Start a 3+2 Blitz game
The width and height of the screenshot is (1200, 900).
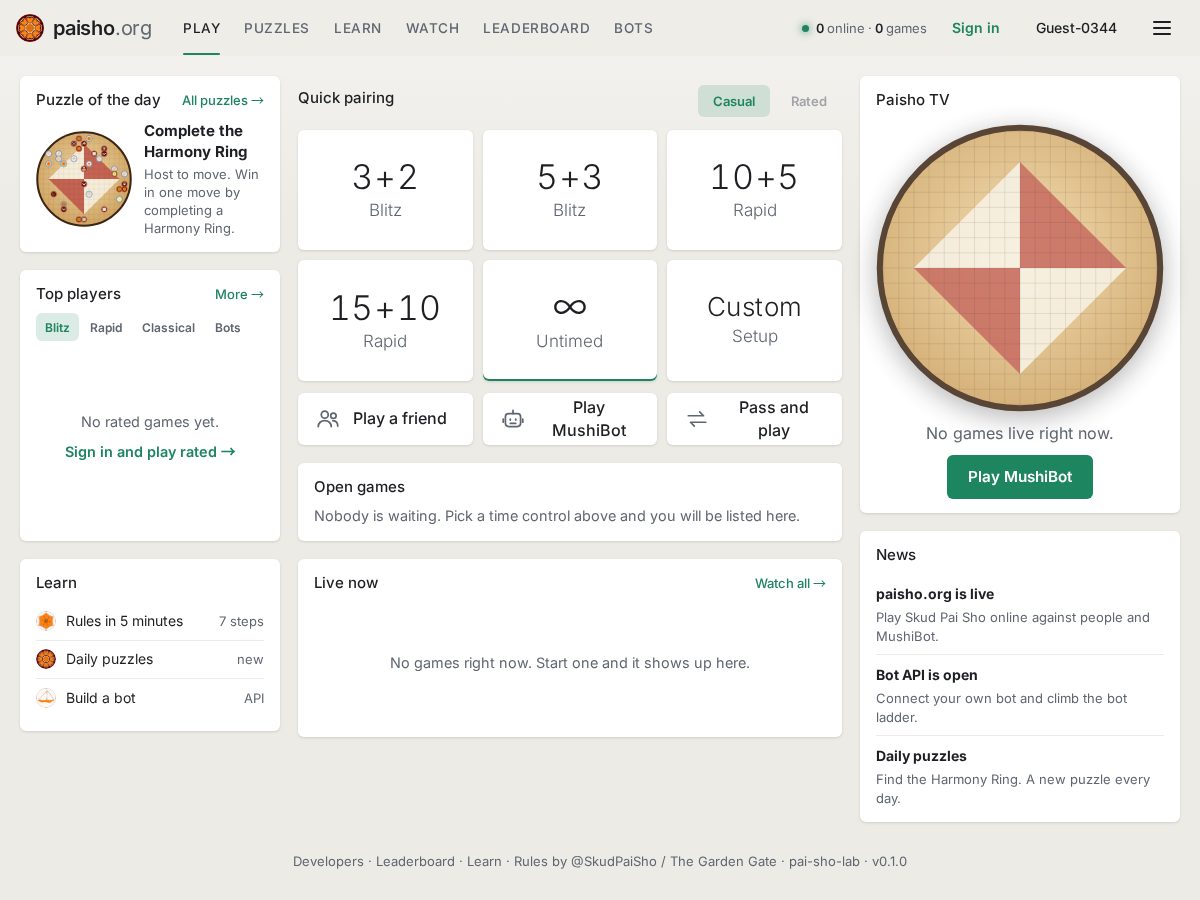tap(385, 190)
